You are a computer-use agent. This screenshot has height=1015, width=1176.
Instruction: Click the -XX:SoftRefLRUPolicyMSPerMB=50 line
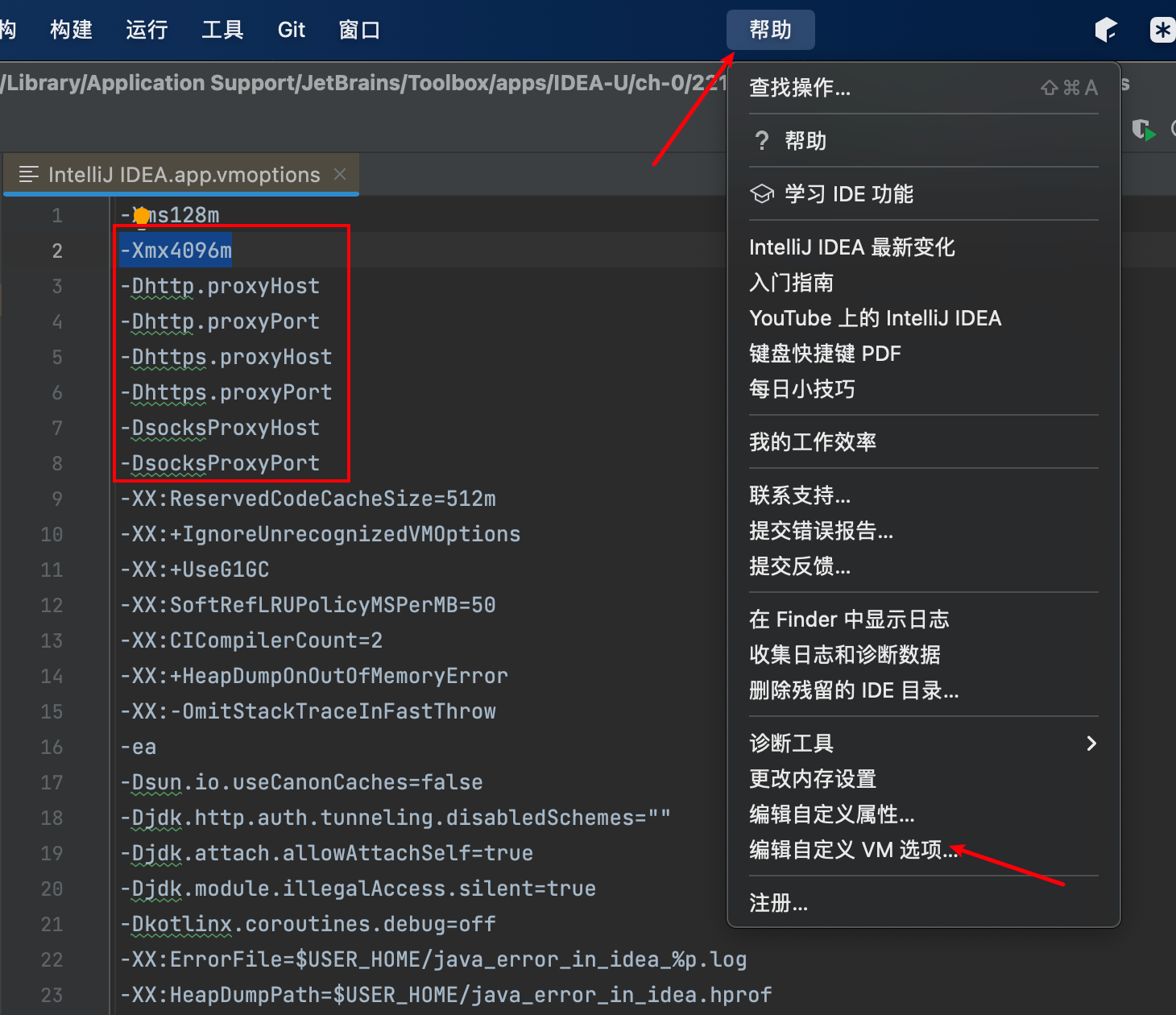pos(308,605)
